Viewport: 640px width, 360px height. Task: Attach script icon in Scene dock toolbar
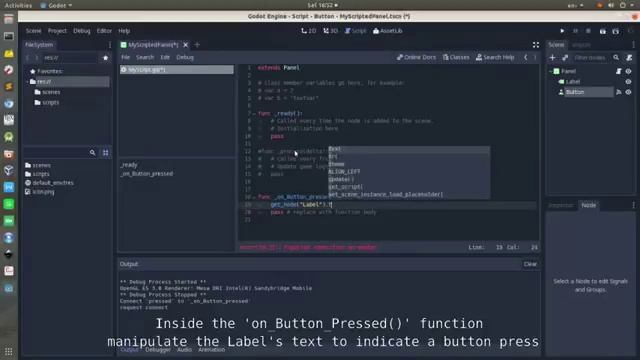(x=629, y=58)
